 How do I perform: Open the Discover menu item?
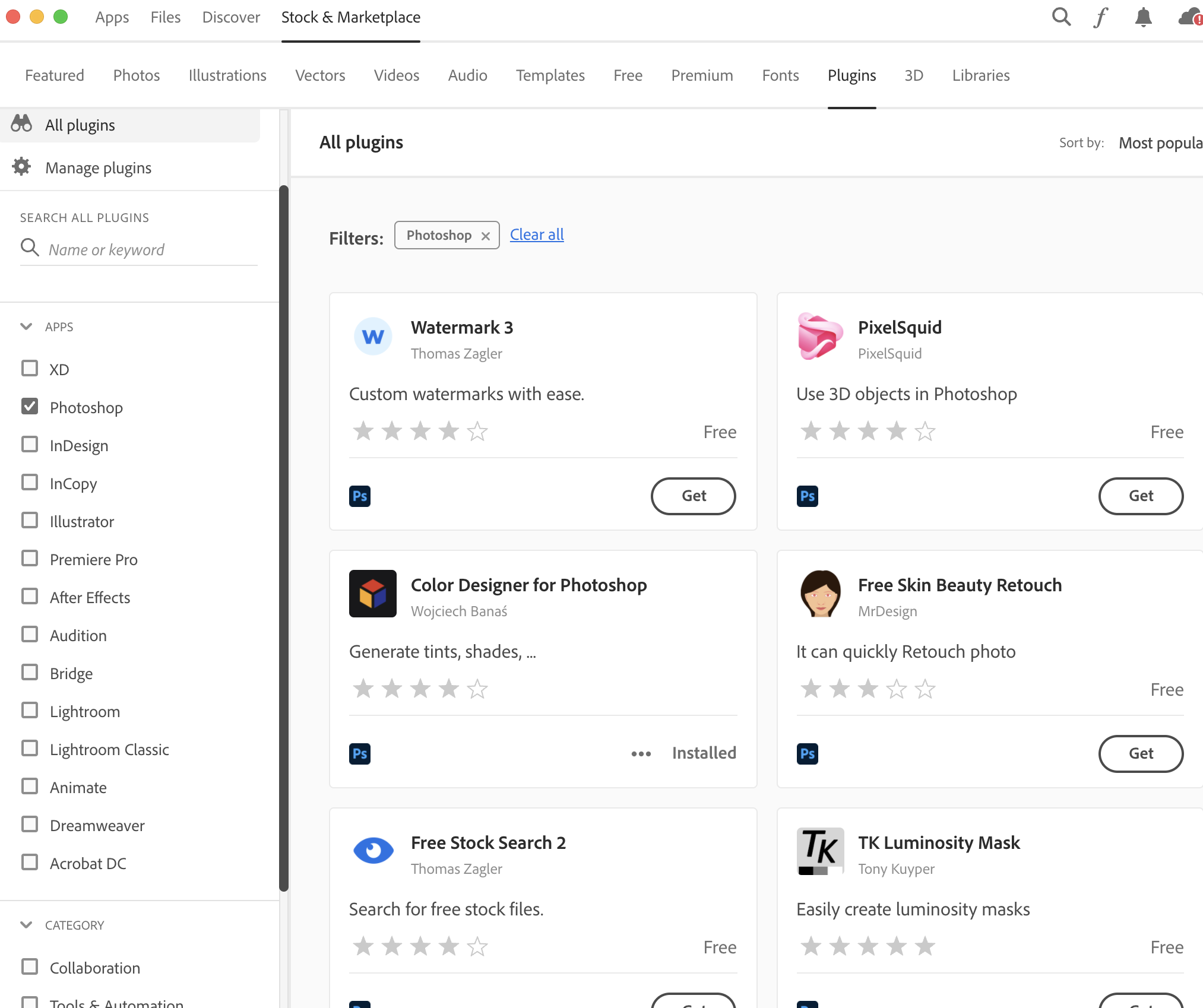(x=230, y=17)
